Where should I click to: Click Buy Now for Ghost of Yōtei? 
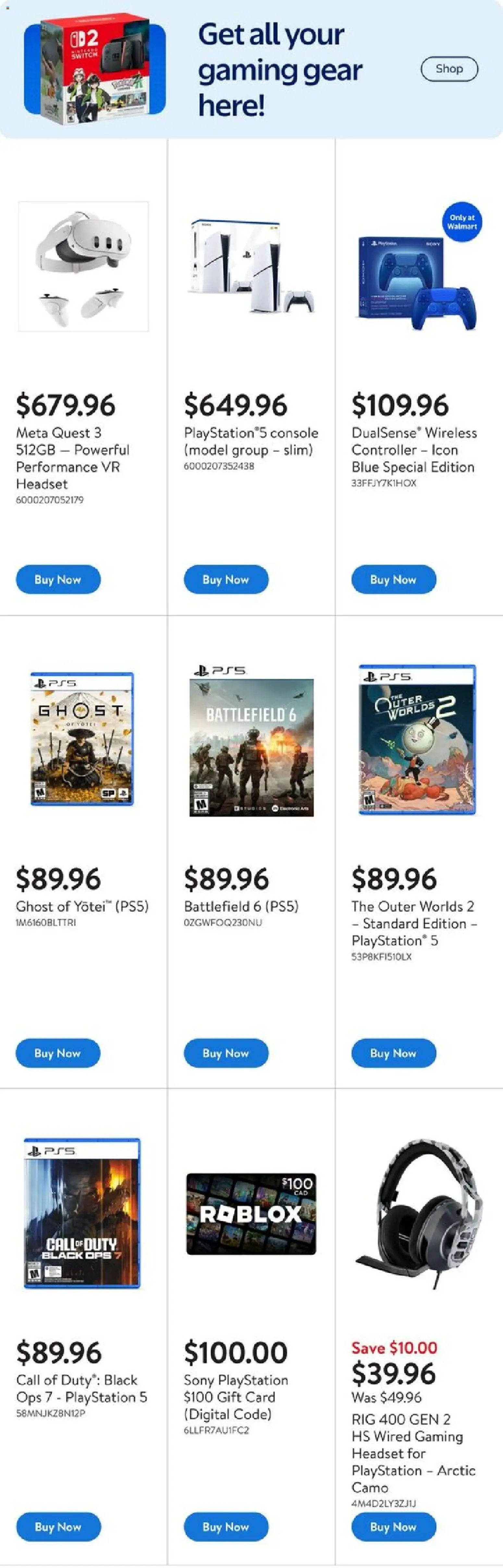(x=58, y=1053)
